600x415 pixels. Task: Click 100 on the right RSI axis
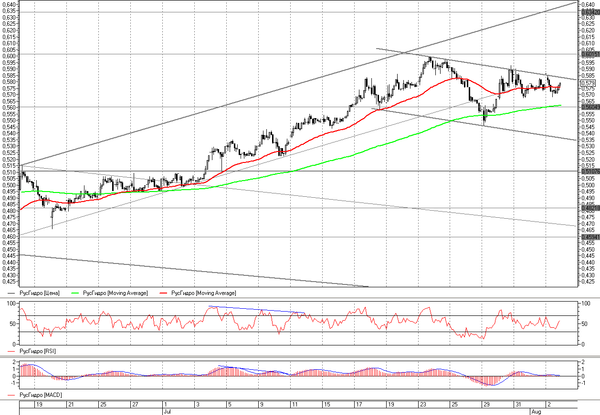point(585,304)
